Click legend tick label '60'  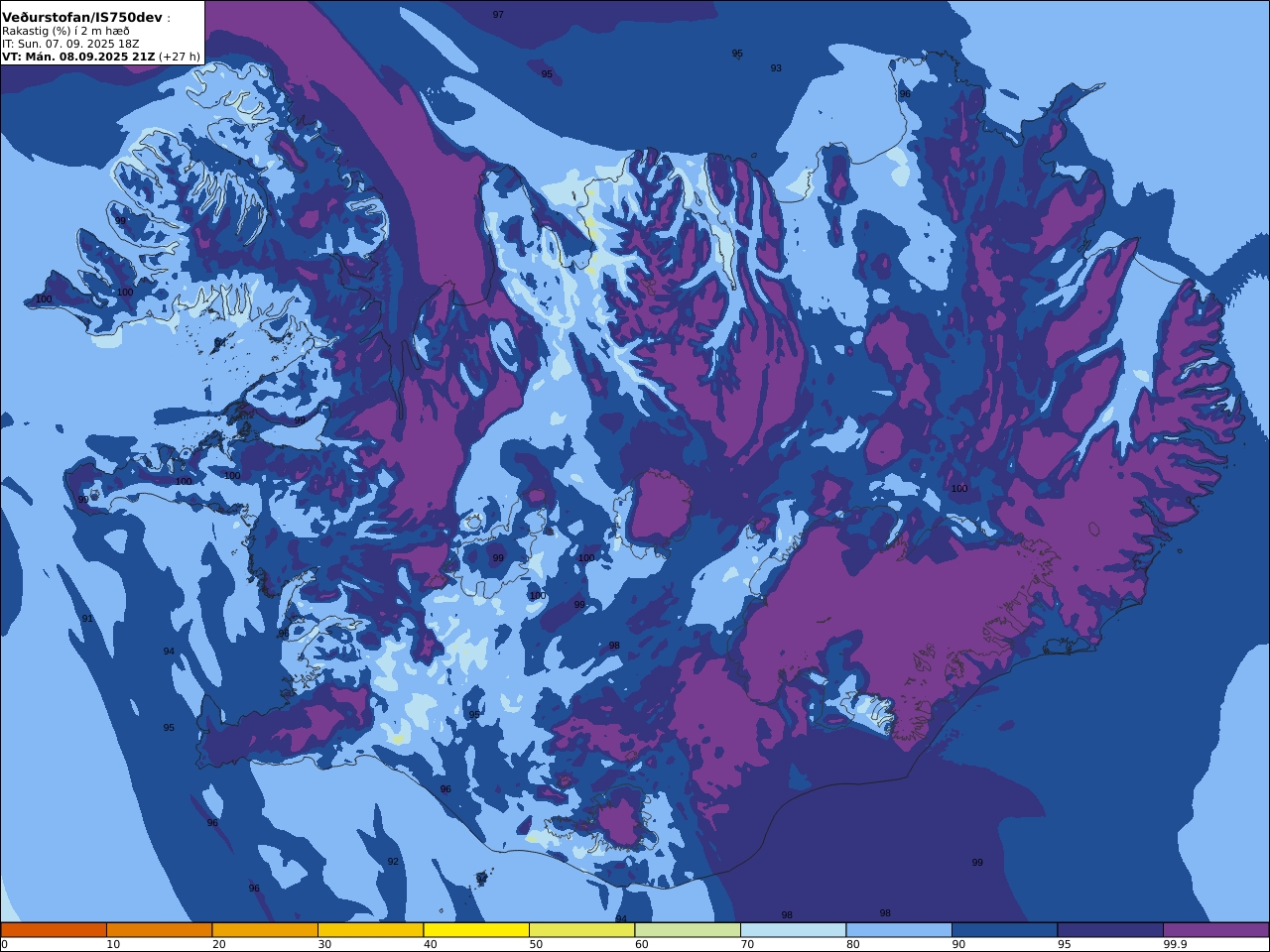click(641, 944)
